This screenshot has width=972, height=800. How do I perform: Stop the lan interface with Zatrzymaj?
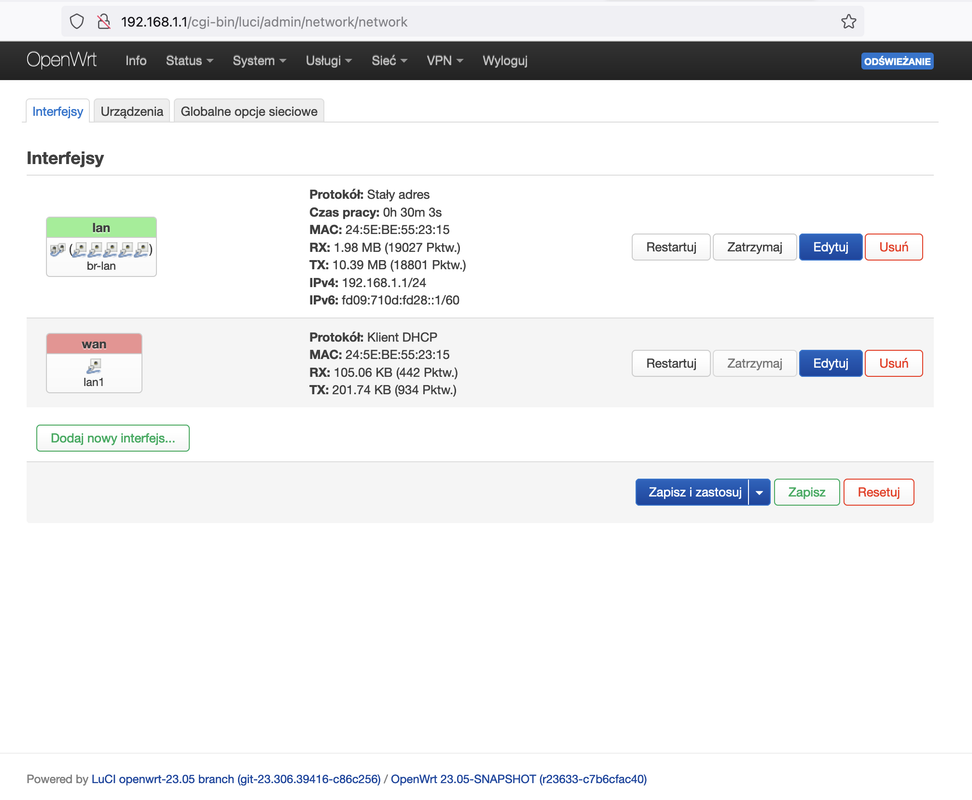coord(754,247)
